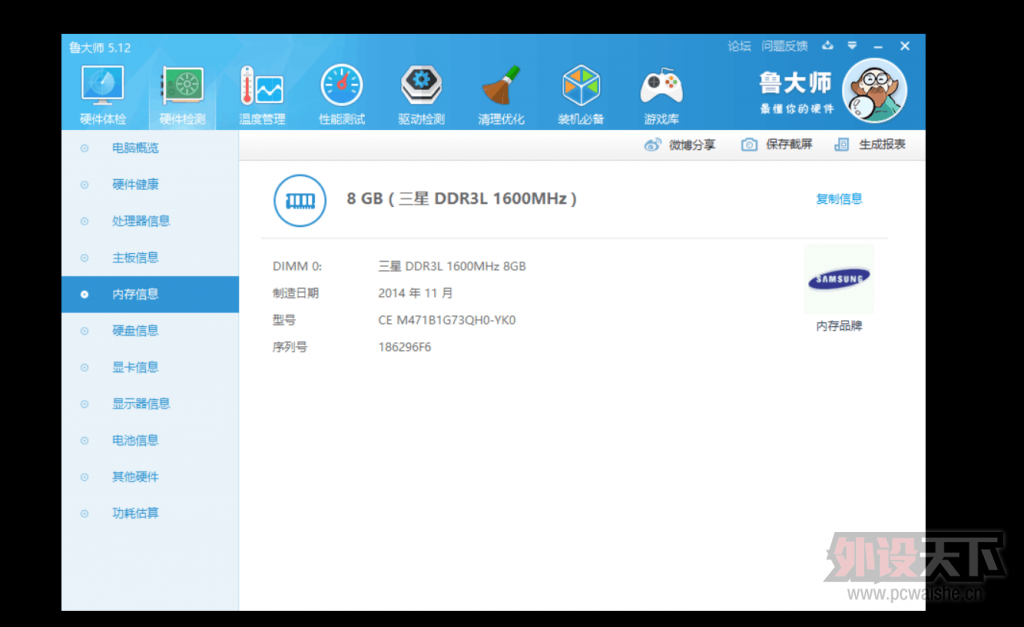Viewport: 1024px width, 627px height.
Task: Open 温度管理 temperature management icon
Action: [262, 95]
